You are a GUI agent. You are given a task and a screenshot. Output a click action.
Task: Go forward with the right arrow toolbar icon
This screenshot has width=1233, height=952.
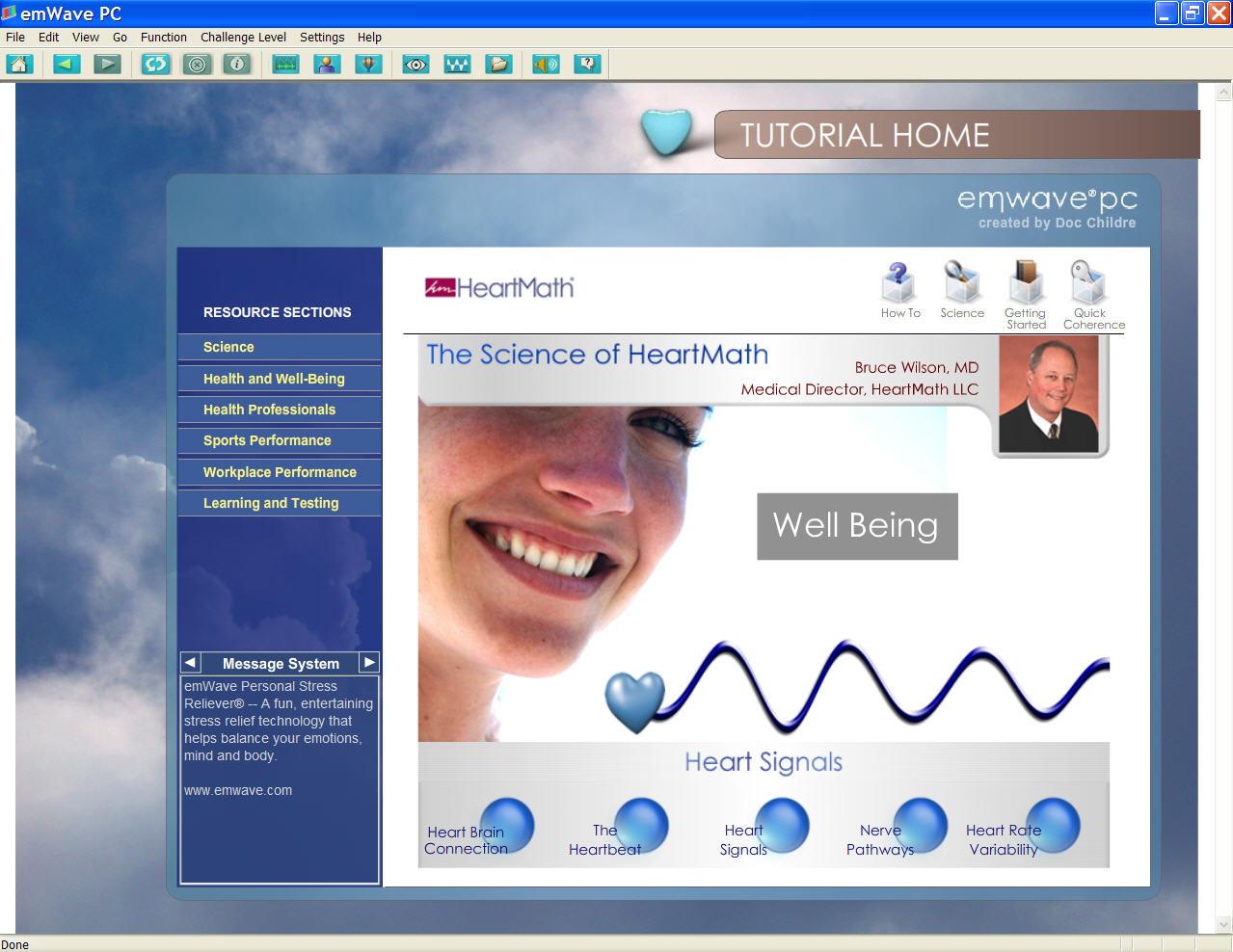pyautogui.click(x=107, y=65)
